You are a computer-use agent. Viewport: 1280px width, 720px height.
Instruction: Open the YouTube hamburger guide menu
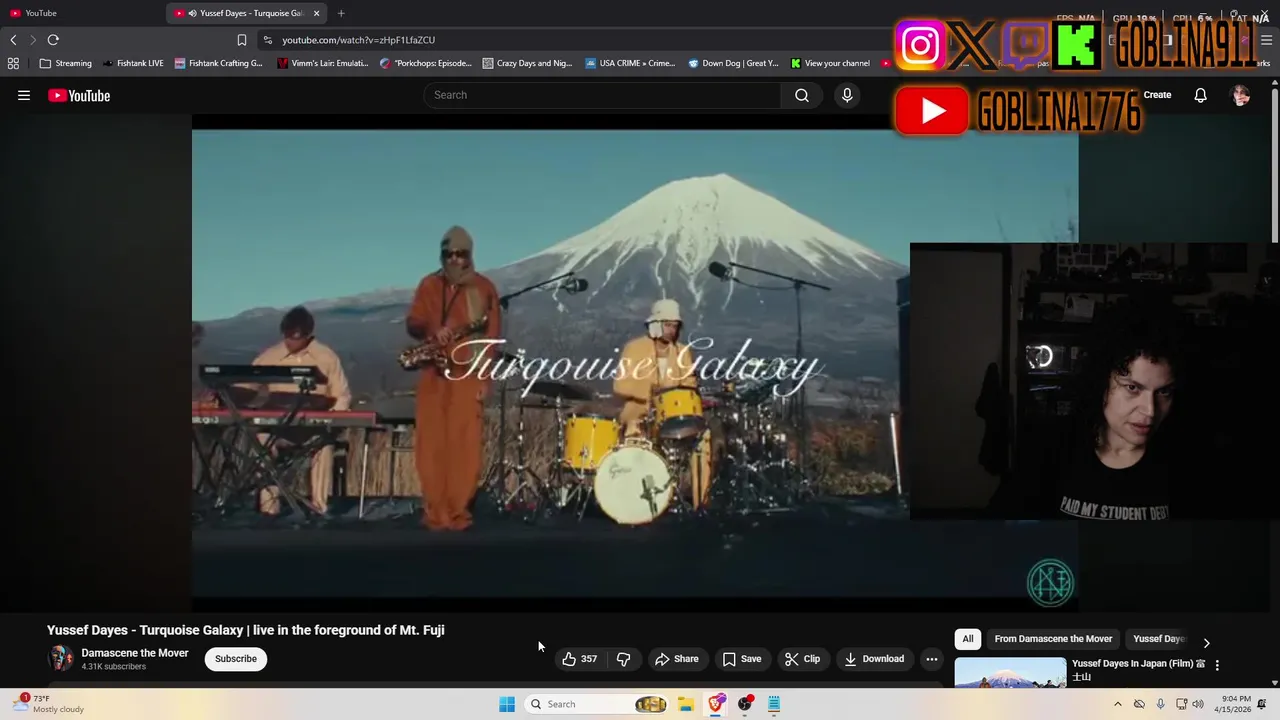click(x=24, y=95)
